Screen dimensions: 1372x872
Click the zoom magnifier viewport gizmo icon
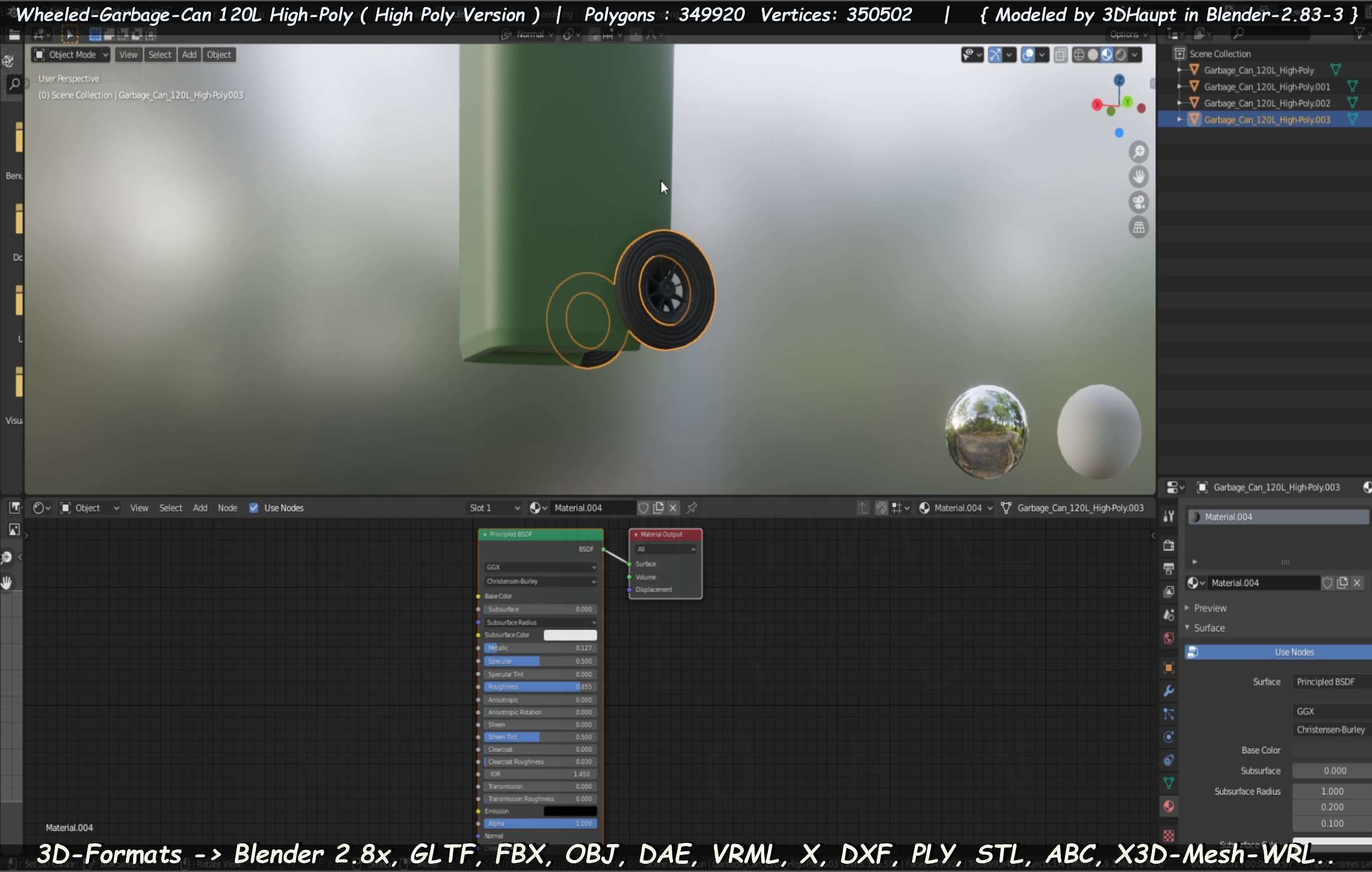[x=1138, y=152]
